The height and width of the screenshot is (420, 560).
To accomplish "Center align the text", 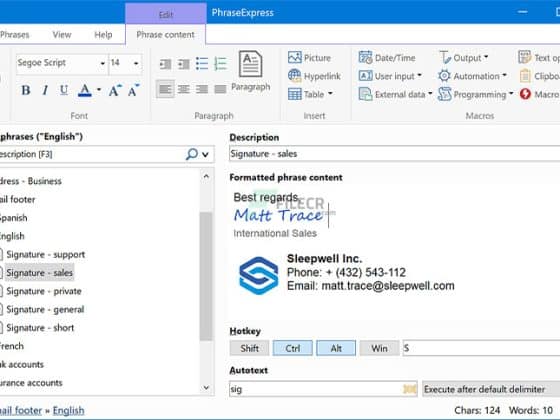I will pyautogui.click(x=184, y=89).
